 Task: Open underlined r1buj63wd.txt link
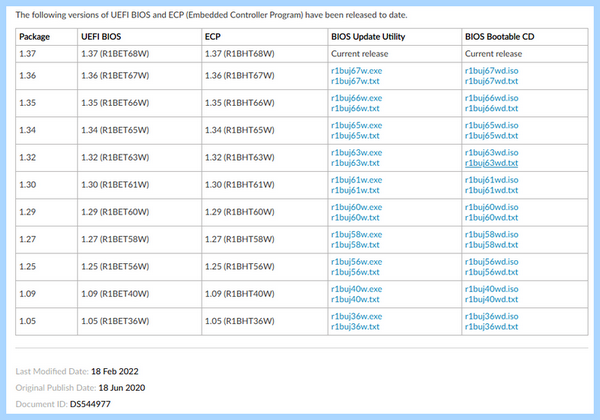(x=491, y=163)
